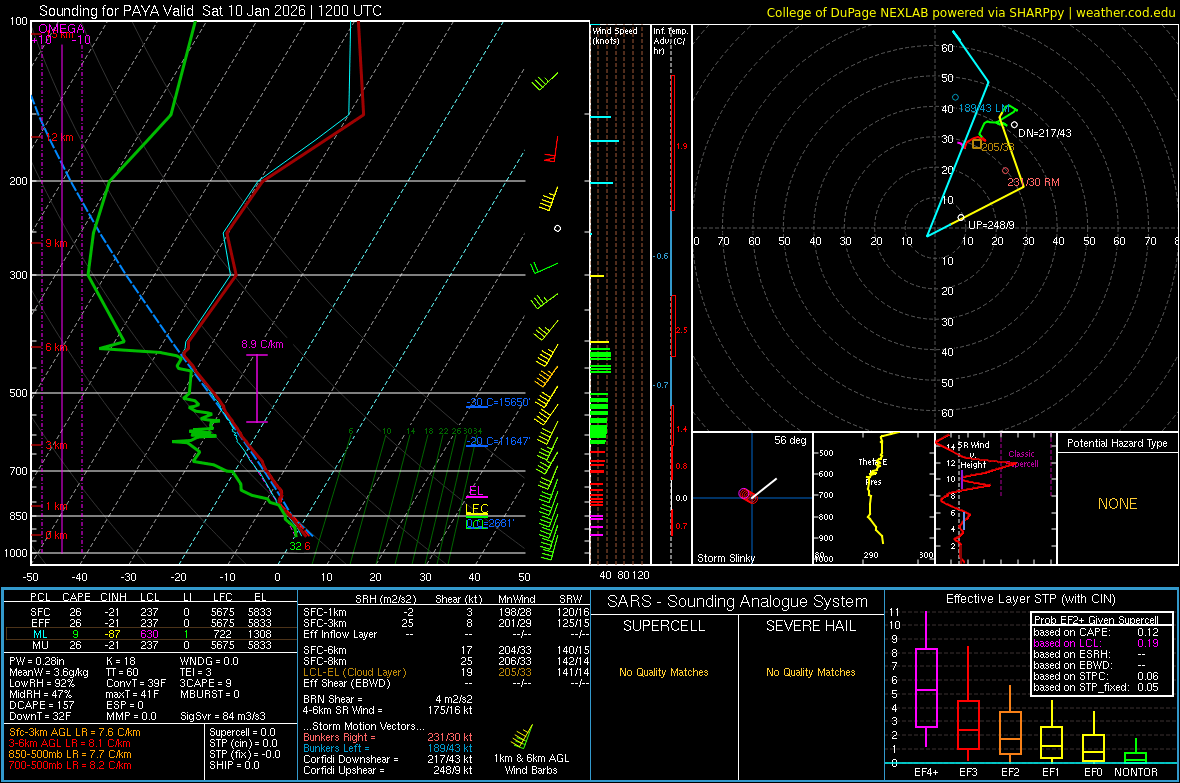
Task: Select the '-20 C=15650'' height label
Action: click(498, 402)
